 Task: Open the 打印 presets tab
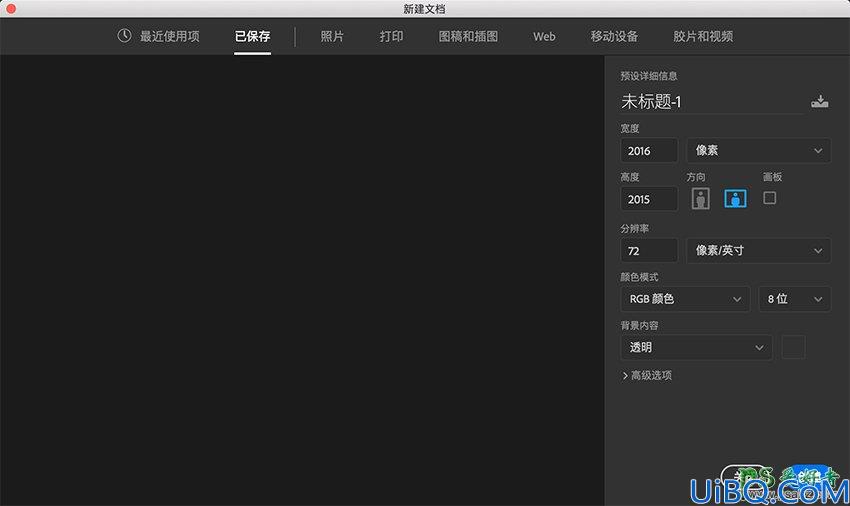391,36
